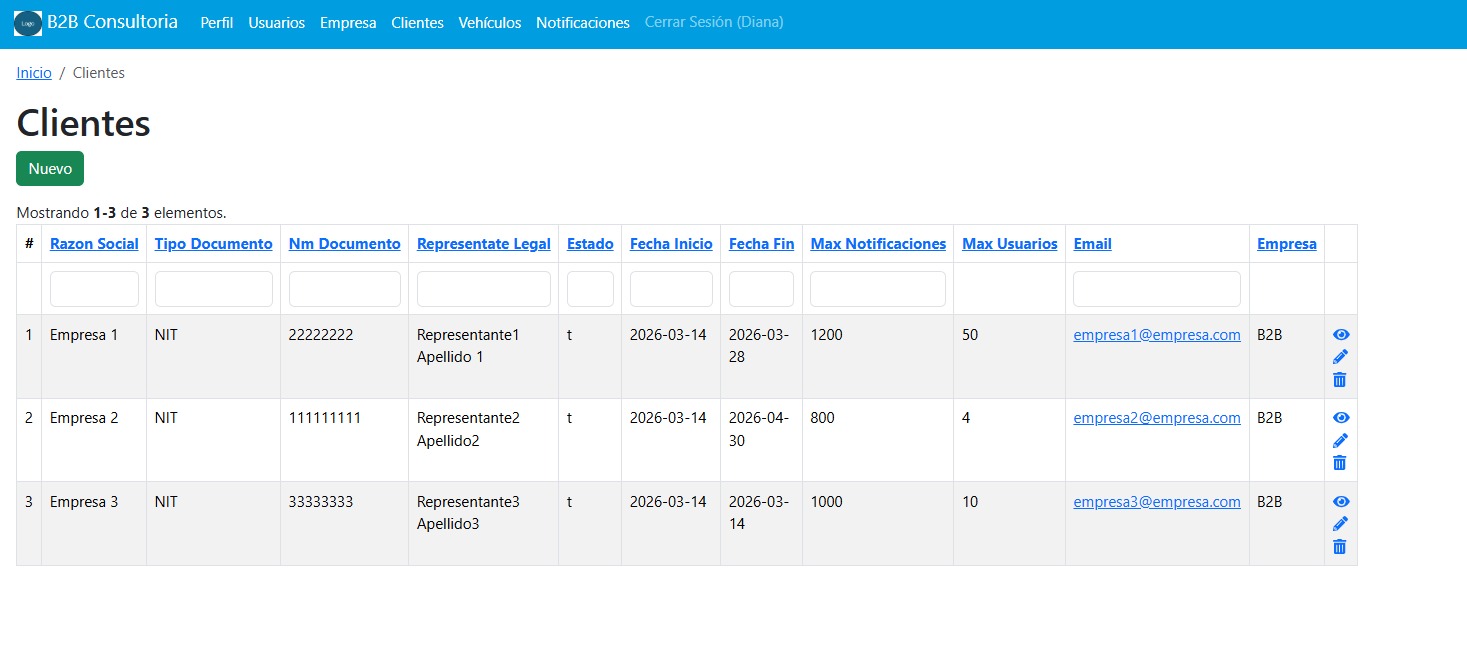The height and width of the screenshot is (672, 1467).
Task: Click the B2B Consultoria brand title
Action: 113,21
